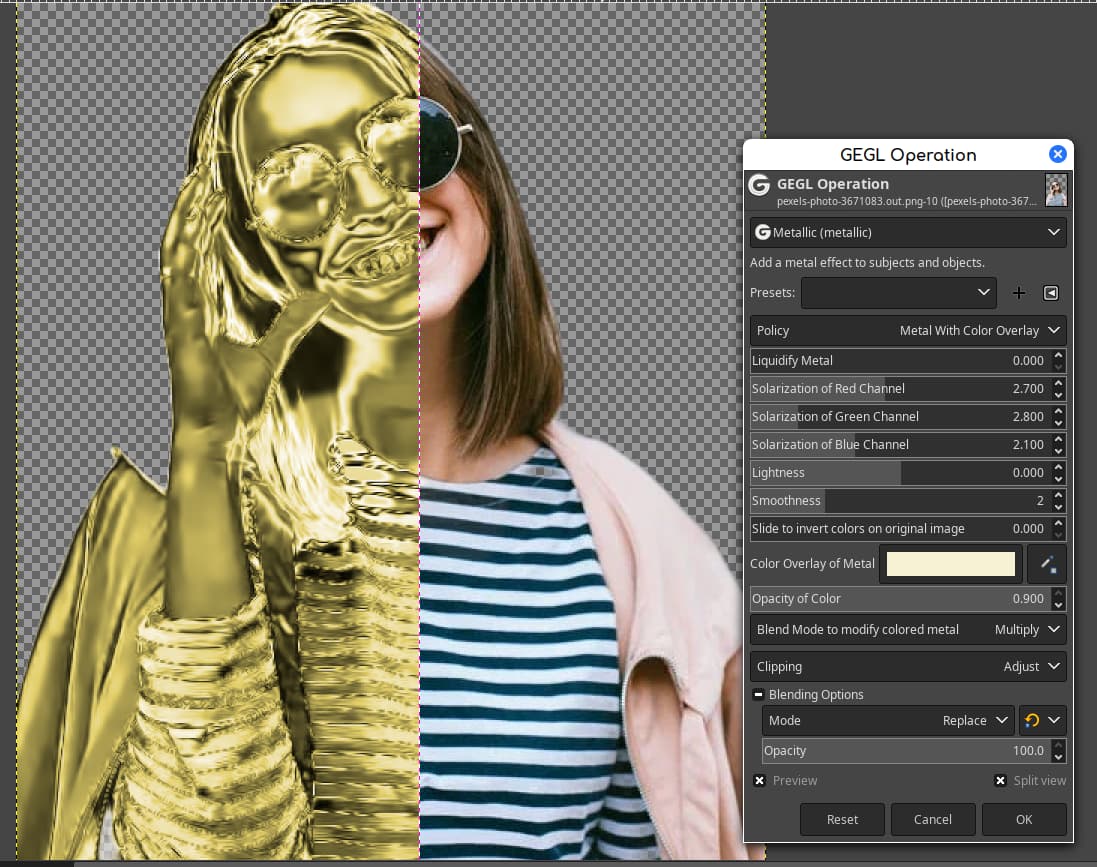This screenshot has width=1097, height=867.
Task: Open the Policy dropdown
Action: [x=908, y=330]
